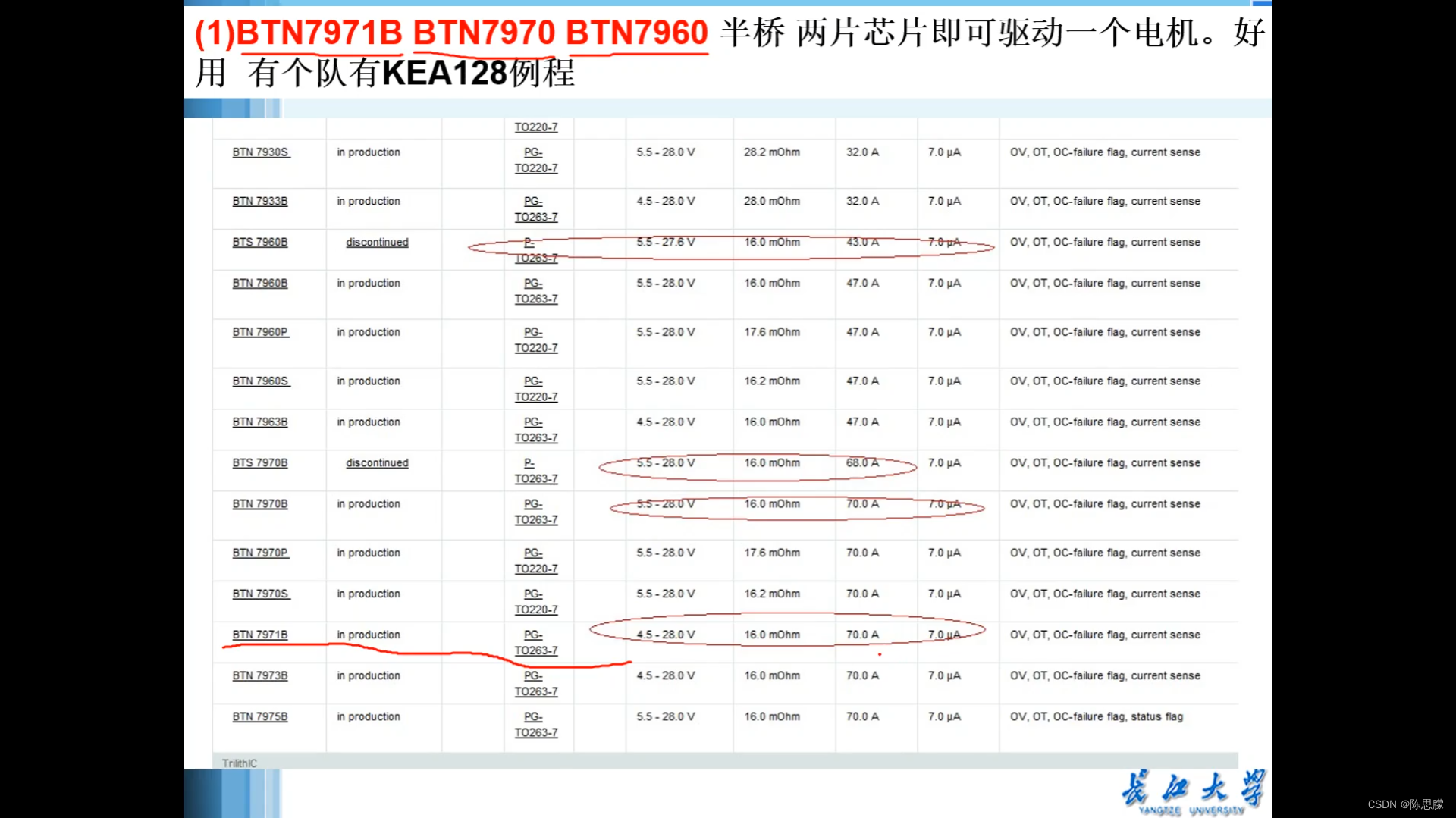
Task: Click discontinued link in BTS 7960B row
Action: click(377, 242)
